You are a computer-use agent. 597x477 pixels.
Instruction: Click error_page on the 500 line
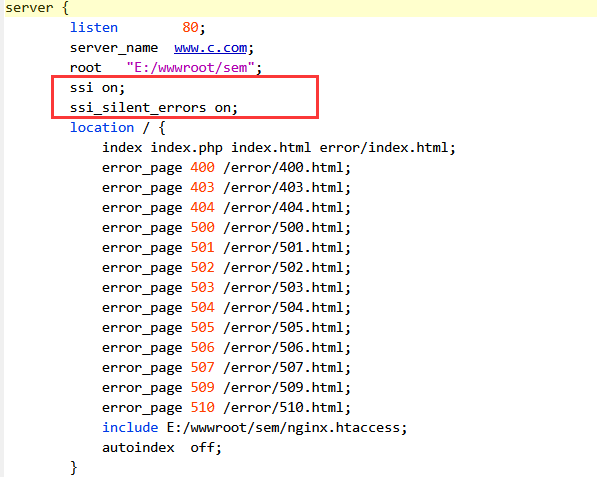[x=142, y=228]
